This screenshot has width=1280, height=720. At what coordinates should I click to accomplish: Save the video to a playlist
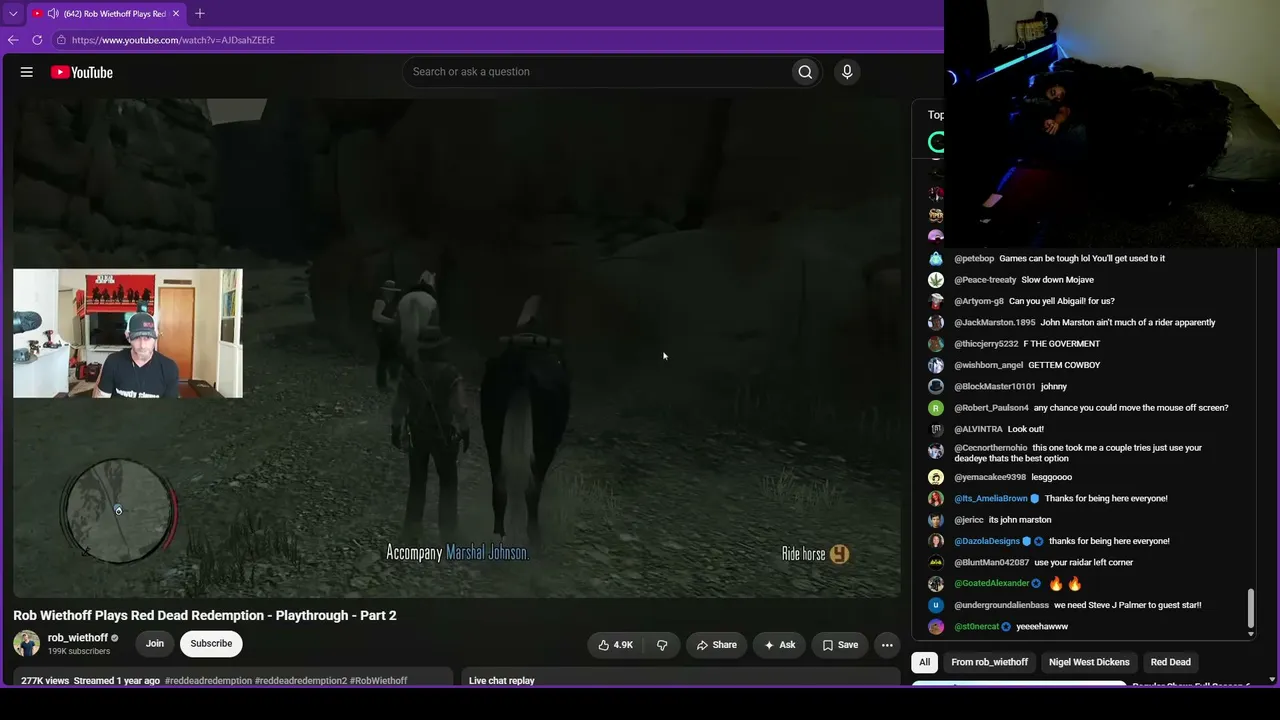coord(840,645)
